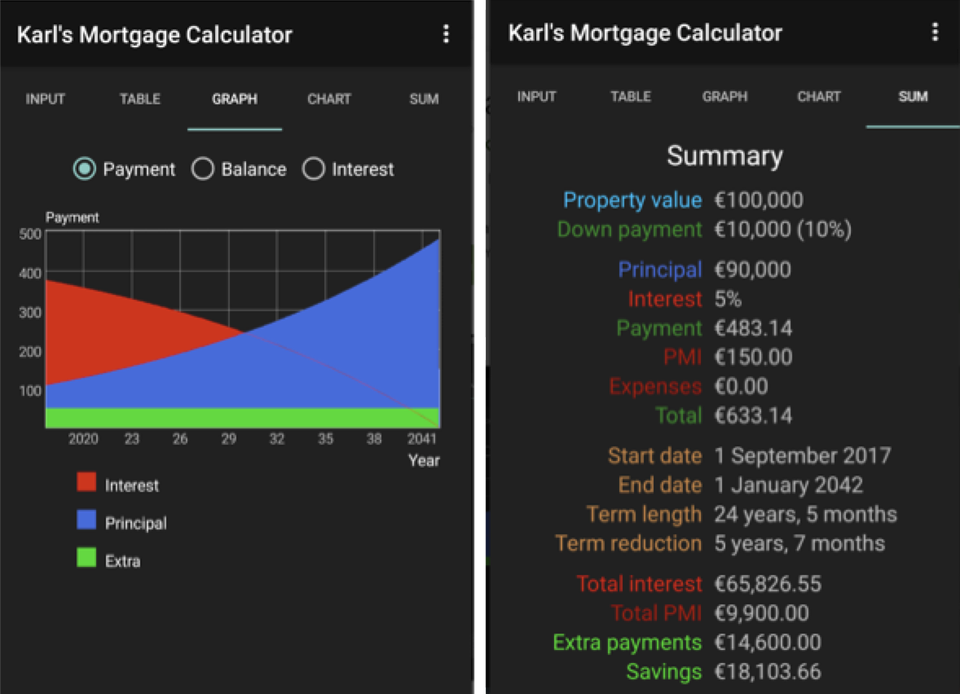Click the 2041 year axis label
Viewport: 960px width, 694px height.
422,439
